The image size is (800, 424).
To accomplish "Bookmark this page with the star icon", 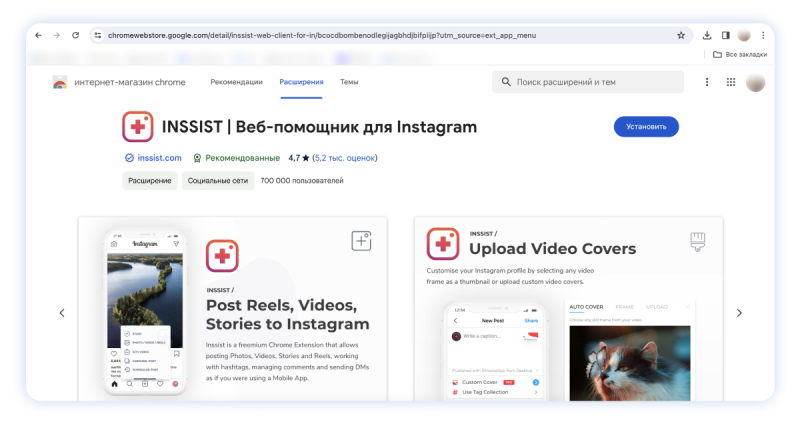I will click(681, 35).
